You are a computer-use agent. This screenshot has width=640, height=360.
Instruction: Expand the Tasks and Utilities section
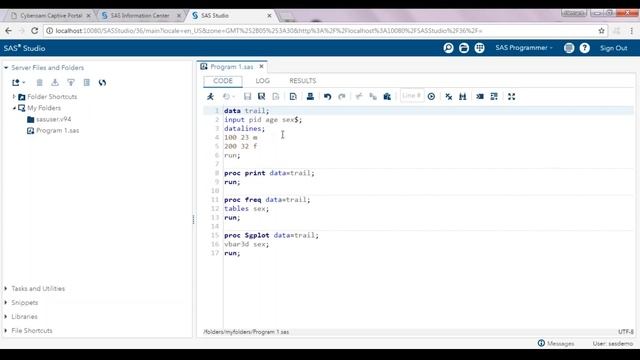pos(6,289)
